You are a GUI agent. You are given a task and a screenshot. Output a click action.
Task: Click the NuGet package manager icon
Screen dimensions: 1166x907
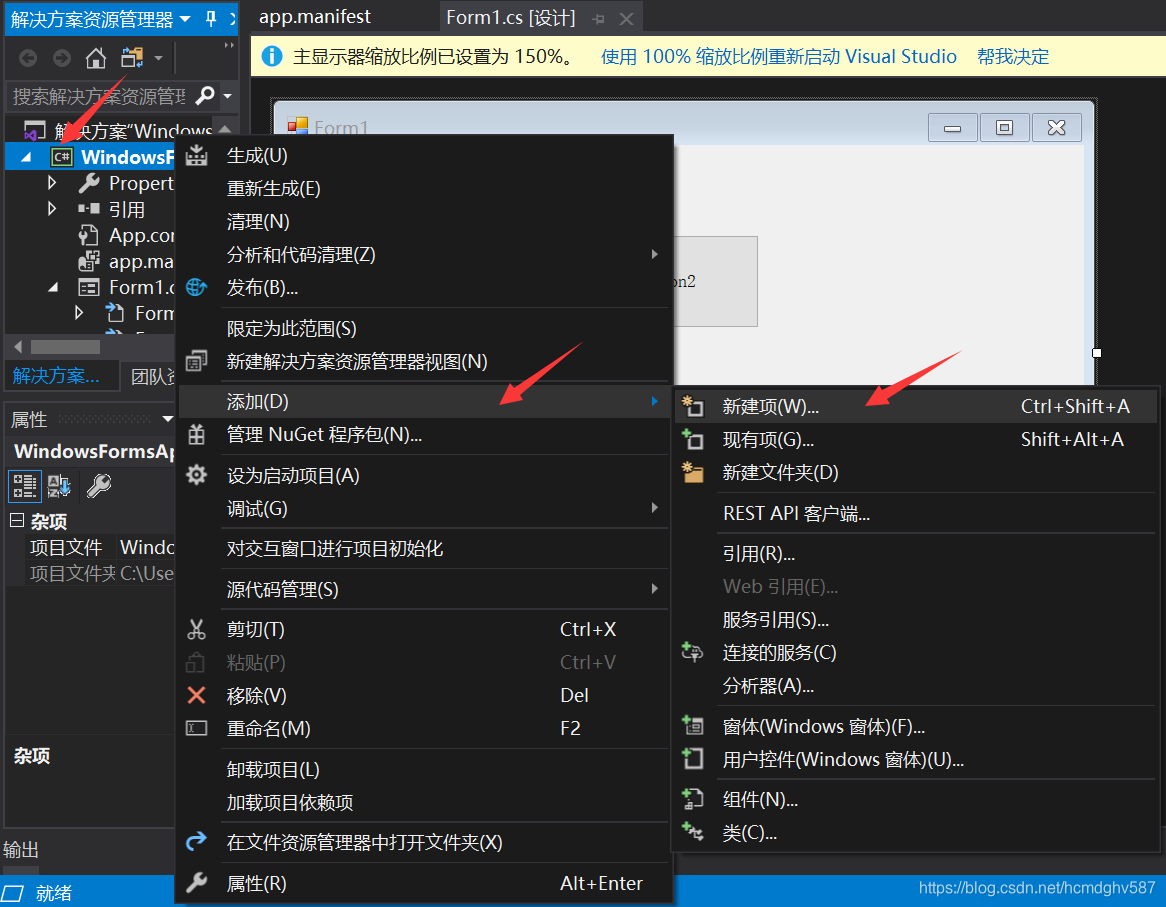pos(196,434)
